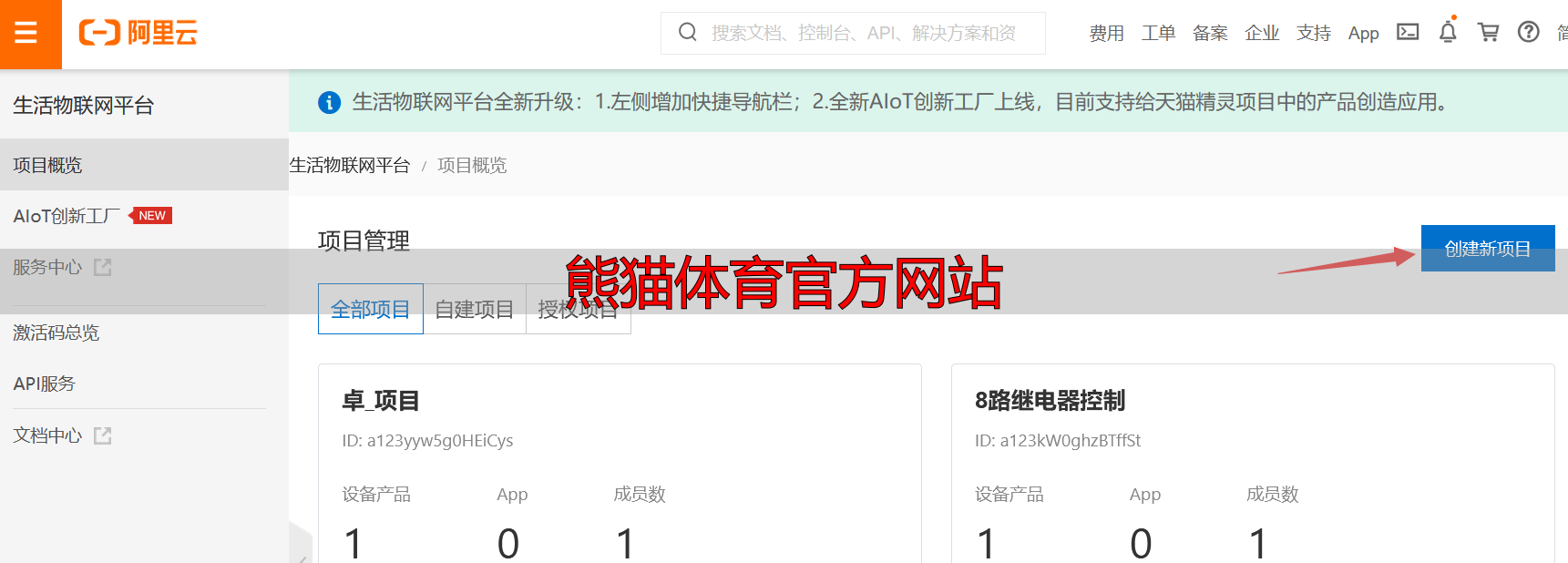Open the shopping cart icon
The height and width of the screenshot is (563, 1568).
click(x=1489, y=32)
